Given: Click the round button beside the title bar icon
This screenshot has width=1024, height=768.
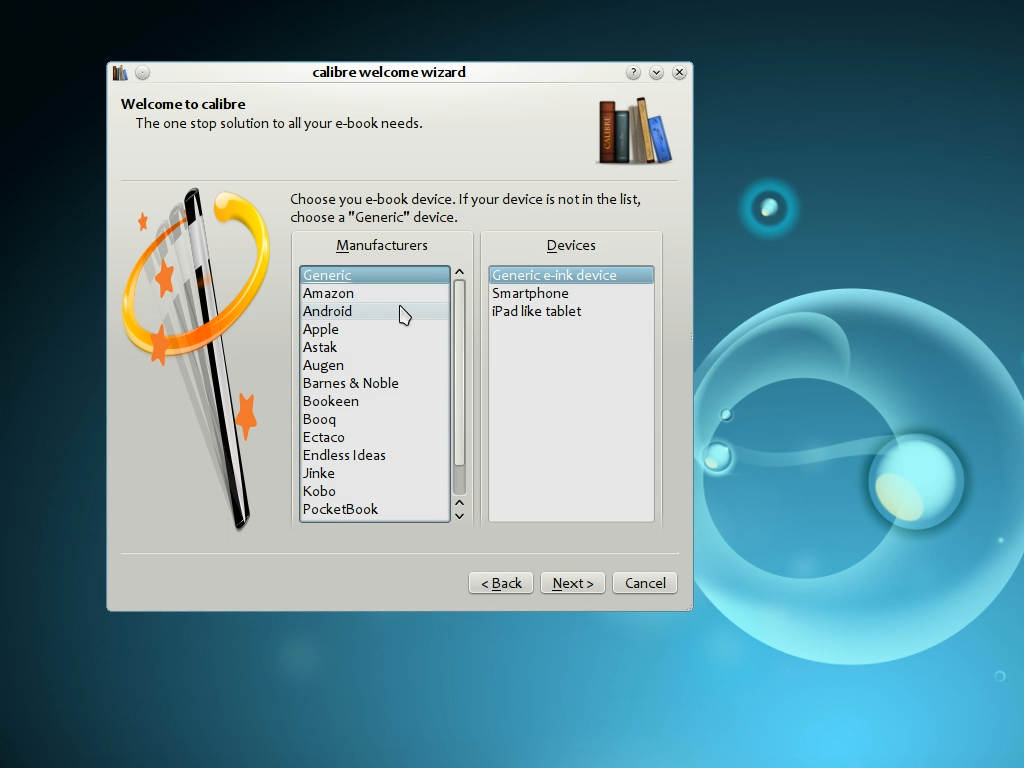Looking at the screenshot, I should click(143, 73).
